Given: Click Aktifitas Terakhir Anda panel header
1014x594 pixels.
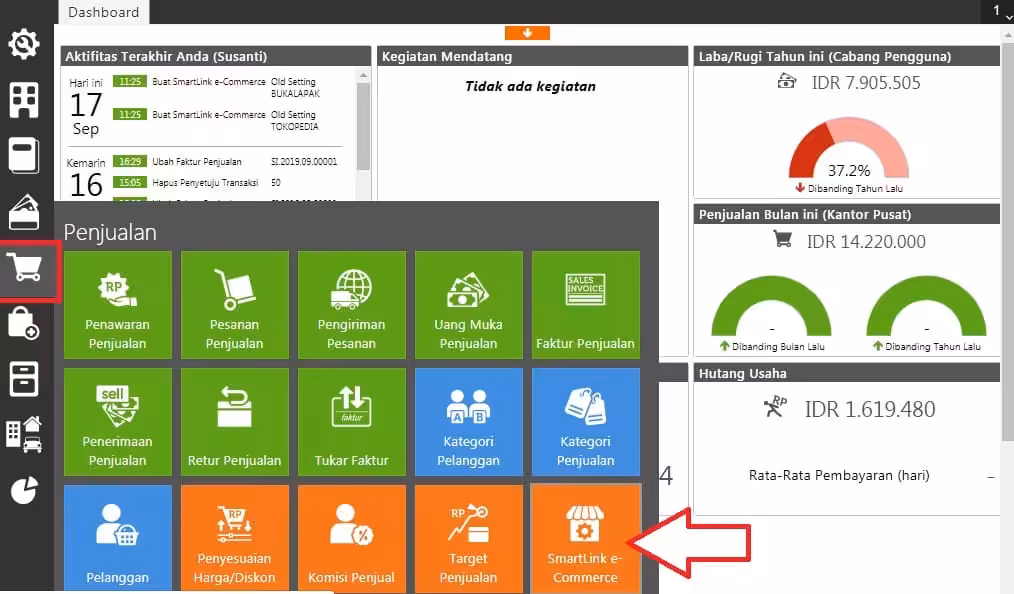Looking at the screenshot, I should click(x=216, y=56).
